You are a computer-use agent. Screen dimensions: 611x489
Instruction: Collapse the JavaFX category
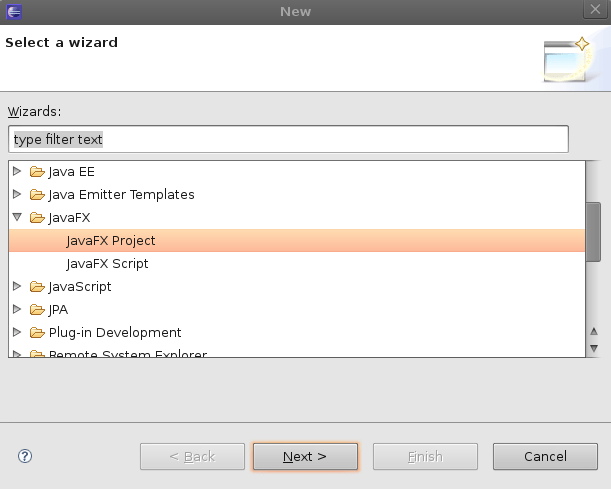point(17,217)
